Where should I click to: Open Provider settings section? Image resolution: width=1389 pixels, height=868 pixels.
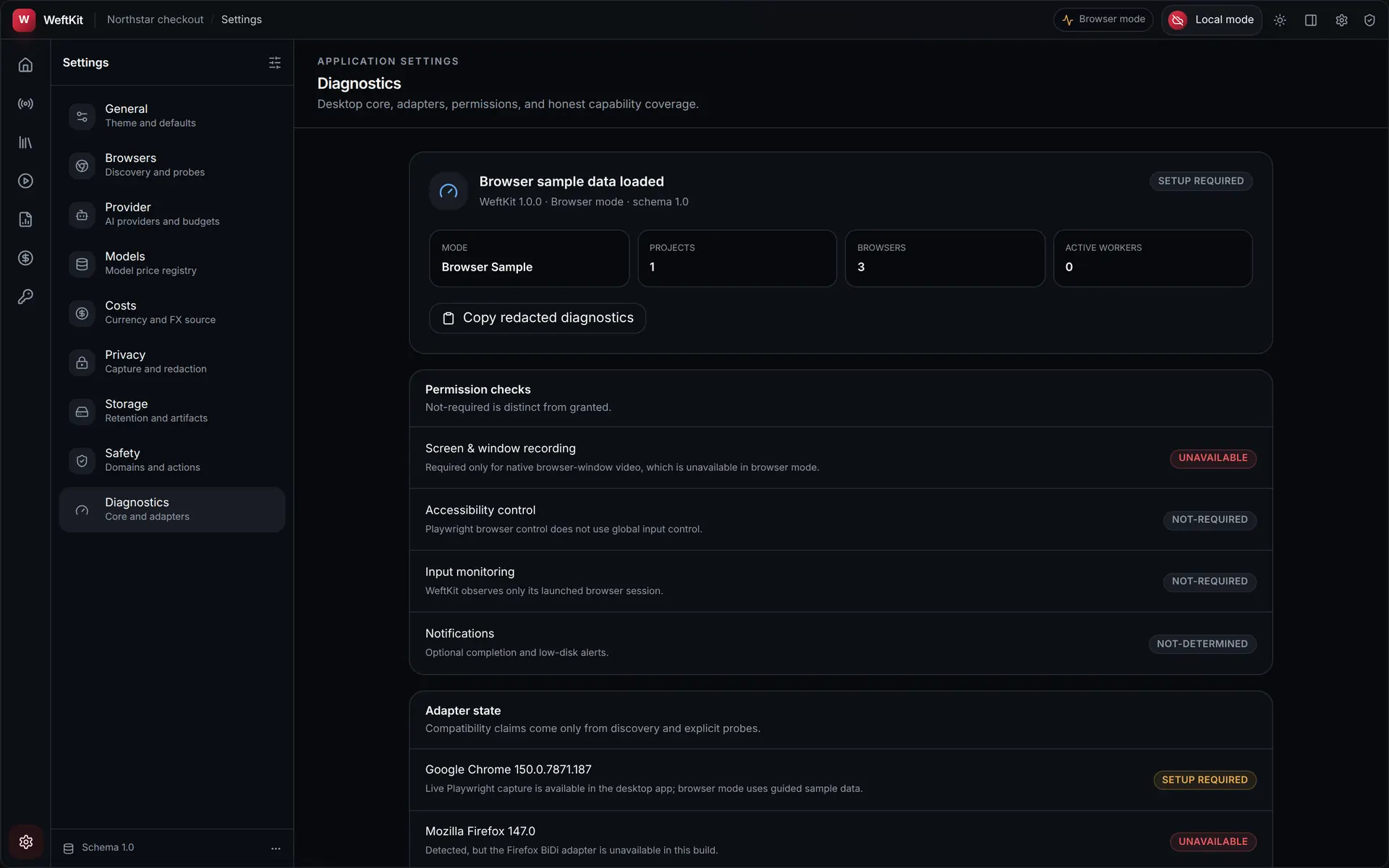coord(172,214)
